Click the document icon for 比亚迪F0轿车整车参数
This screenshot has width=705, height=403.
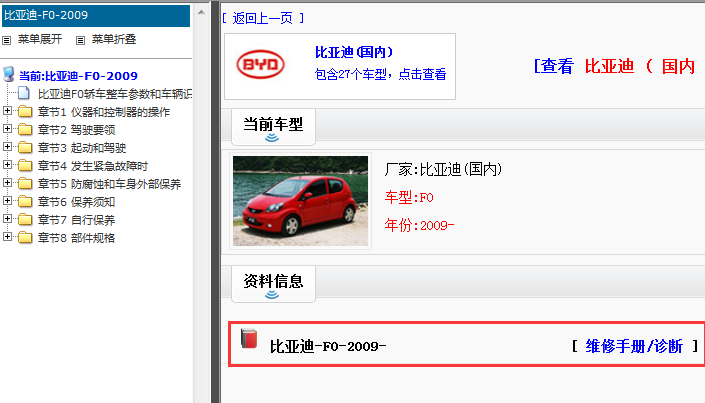(24, 93)
